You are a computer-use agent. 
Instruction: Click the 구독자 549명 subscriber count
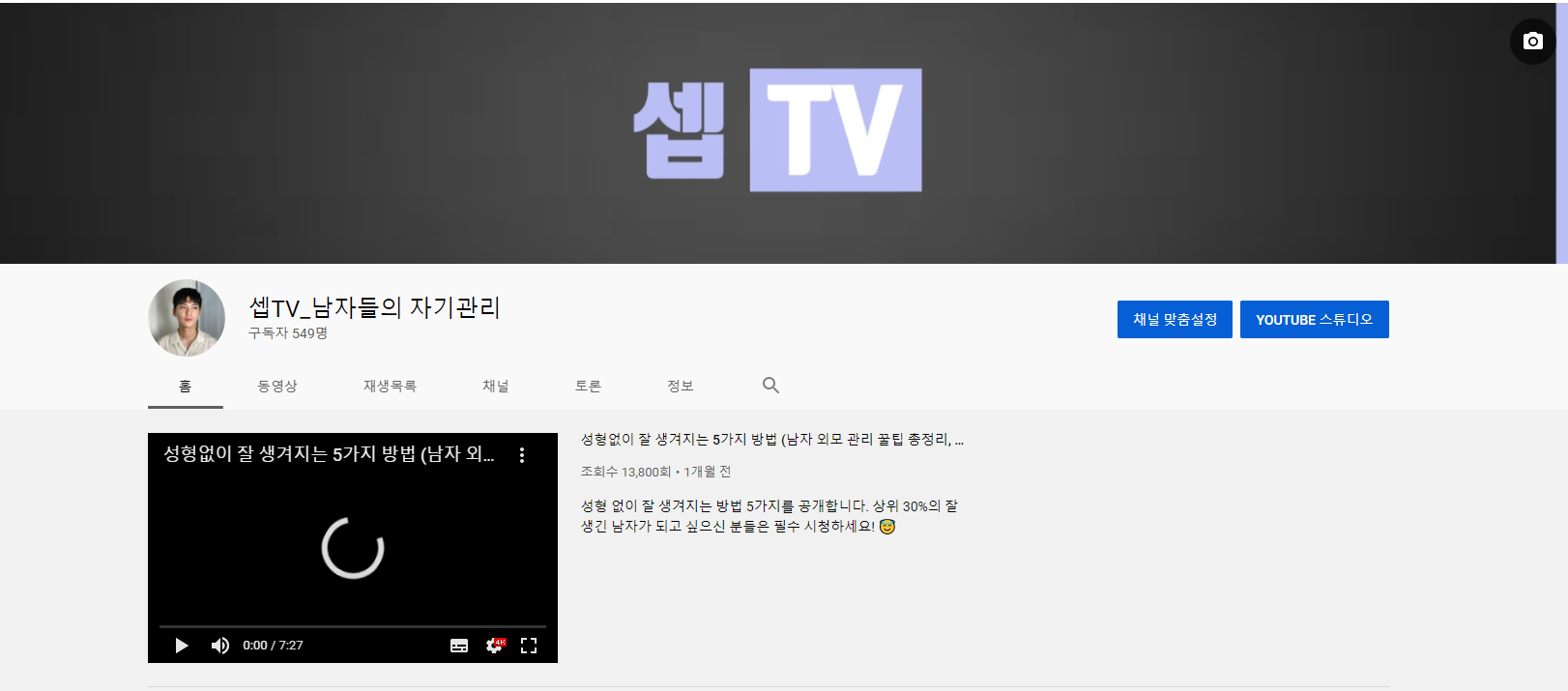pos(288,333)
